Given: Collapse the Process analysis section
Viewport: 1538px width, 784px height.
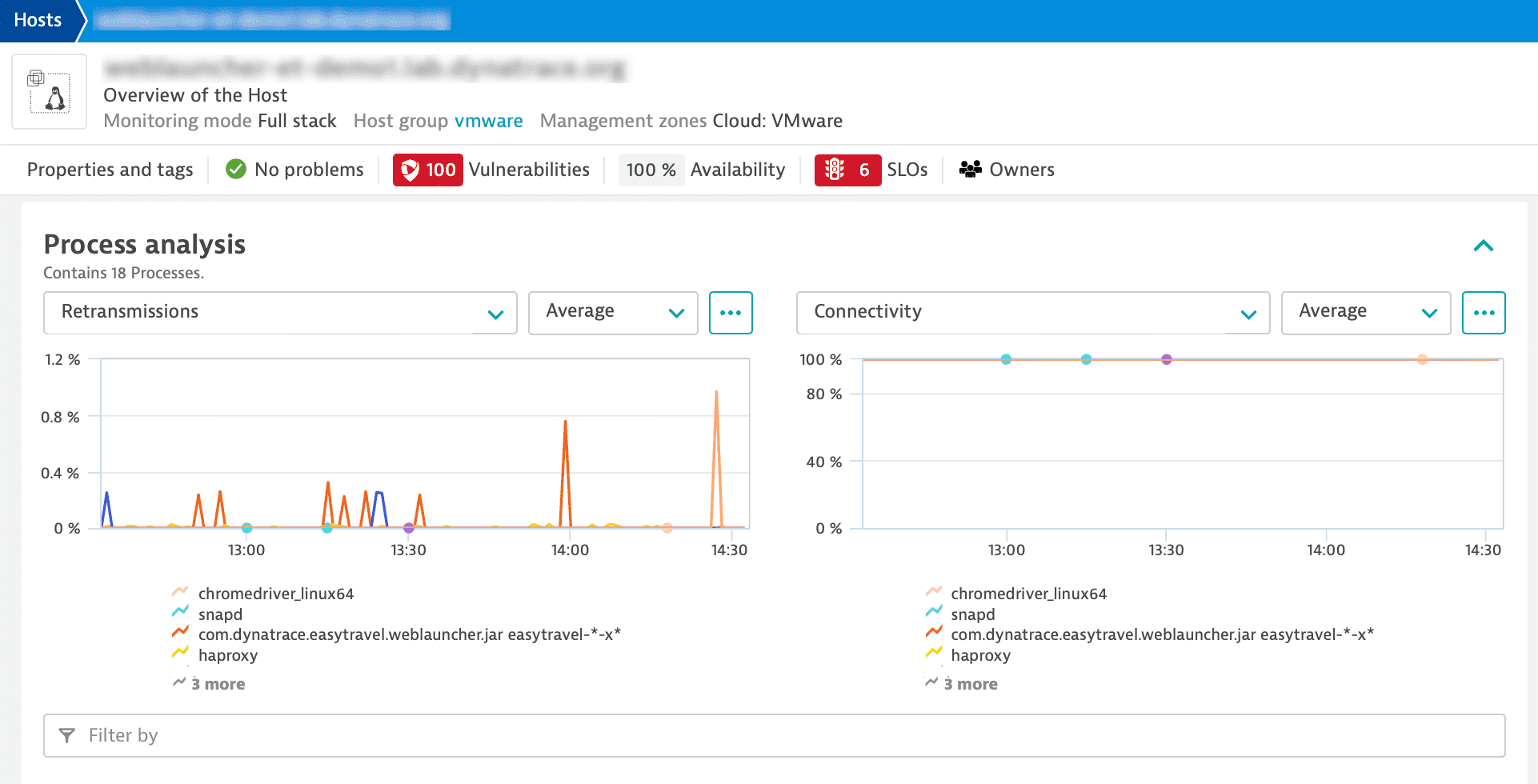Looking at the screenshot, I should pyautogui.click(x=1483, y=246).
